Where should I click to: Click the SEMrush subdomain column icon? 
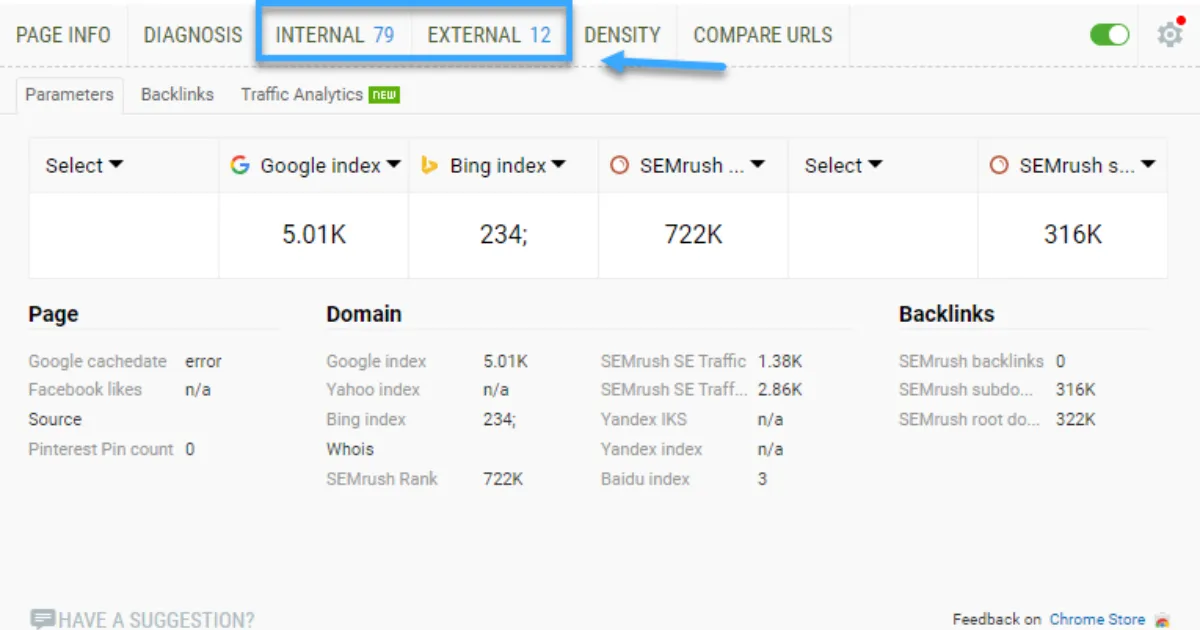click(x=999, y=165)
